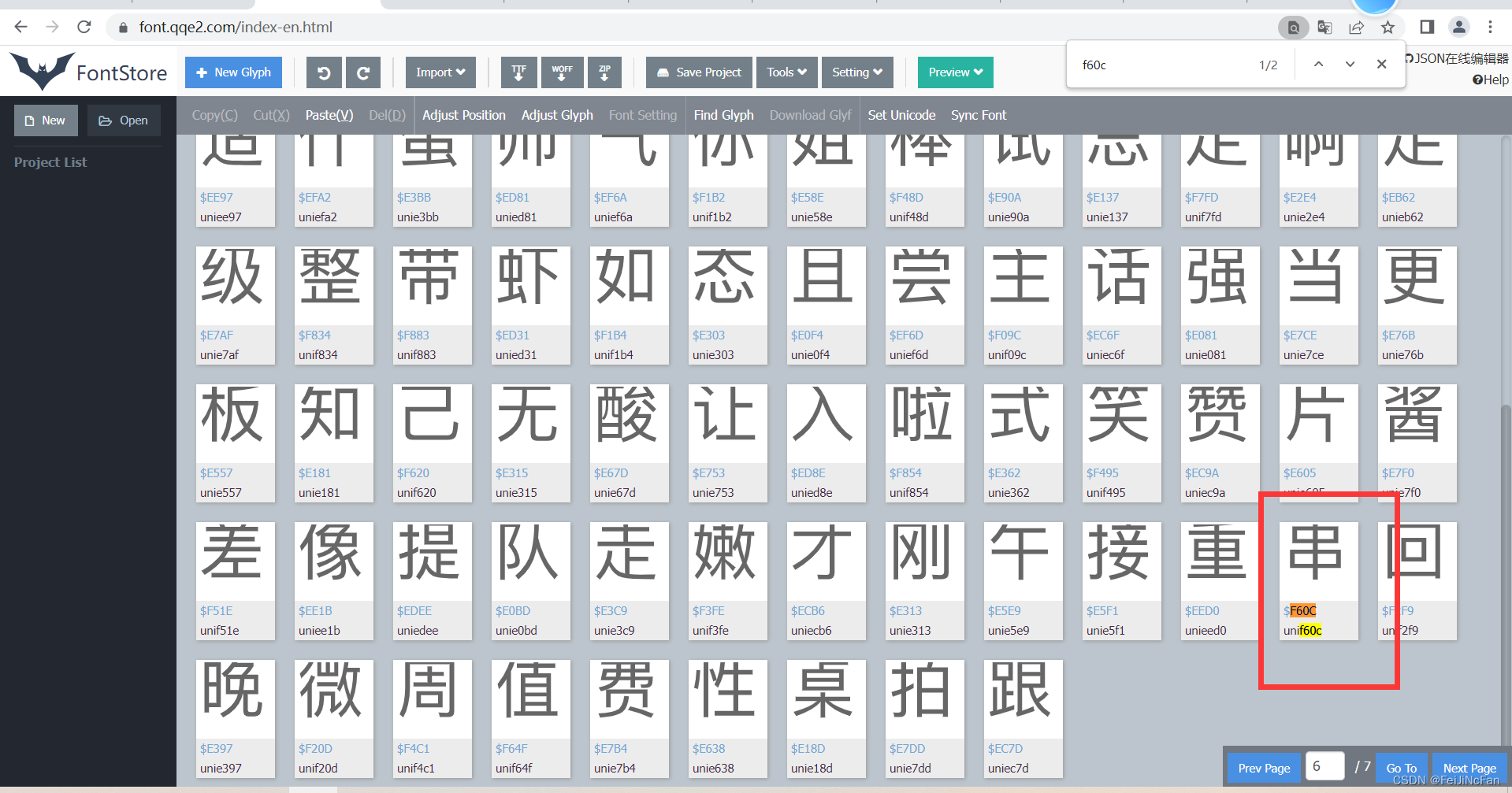The image size is (1512, 793).
Task: Select the glyph unie76b
Action: point(1417,305)
